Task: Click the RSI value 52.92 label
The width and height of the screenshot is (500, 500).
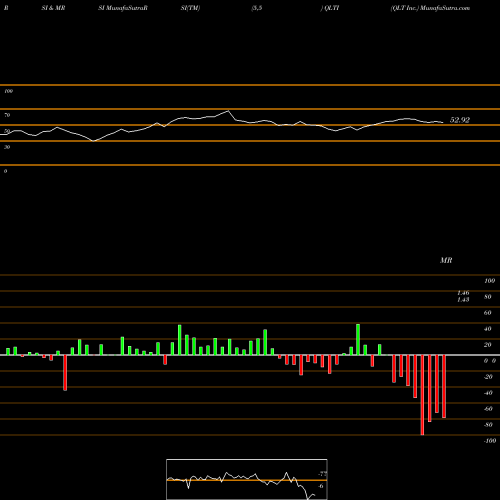Action: (x=460, y=120)
